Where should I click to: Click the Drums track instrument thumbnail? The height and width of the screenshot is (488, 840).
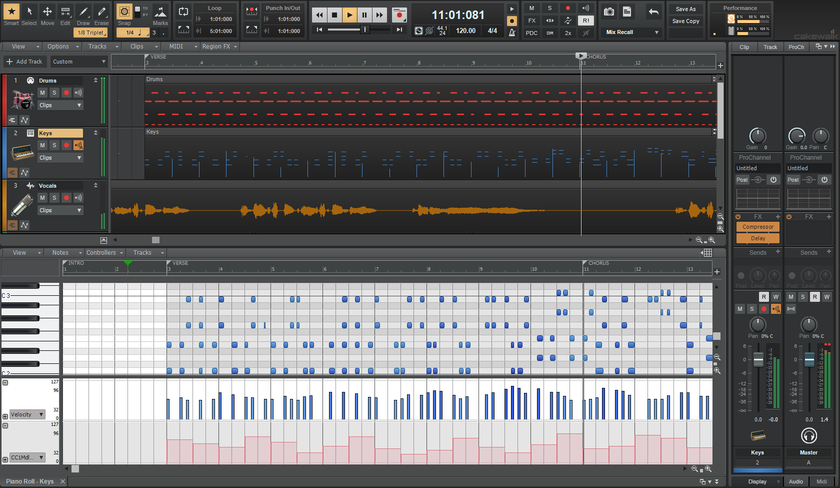click(x=22, y=100)
